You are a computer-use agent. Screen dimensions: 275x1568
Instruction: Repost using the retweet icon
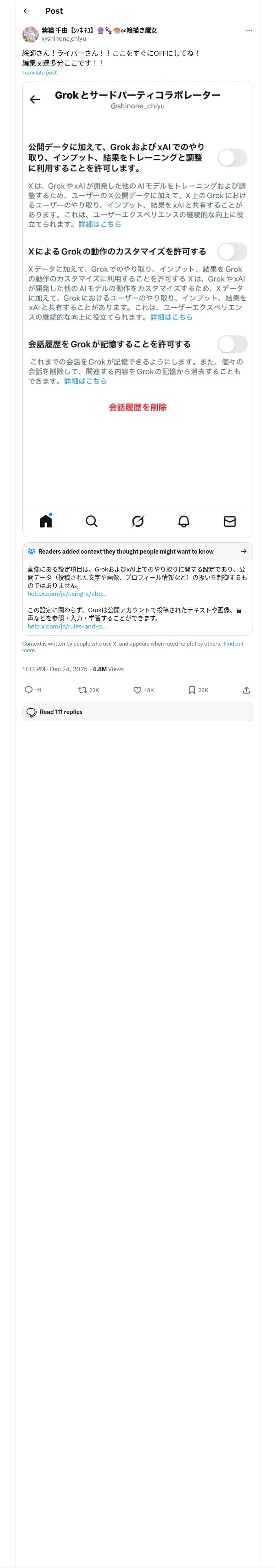(x=83, y=690)
